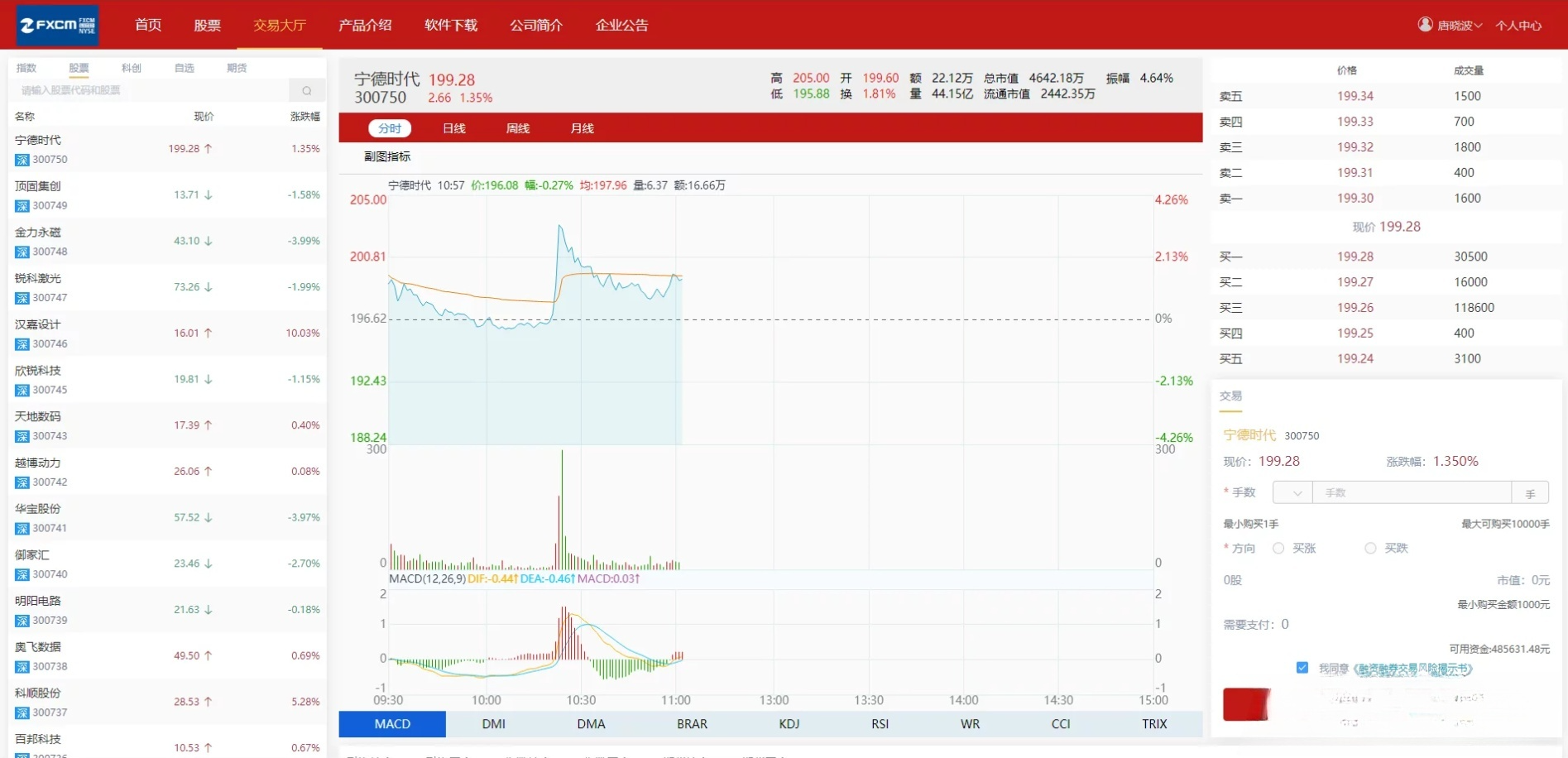Open the 自选 watchlist tab
Viewport: 1568px width, 758px height.
tap(183, 68)
